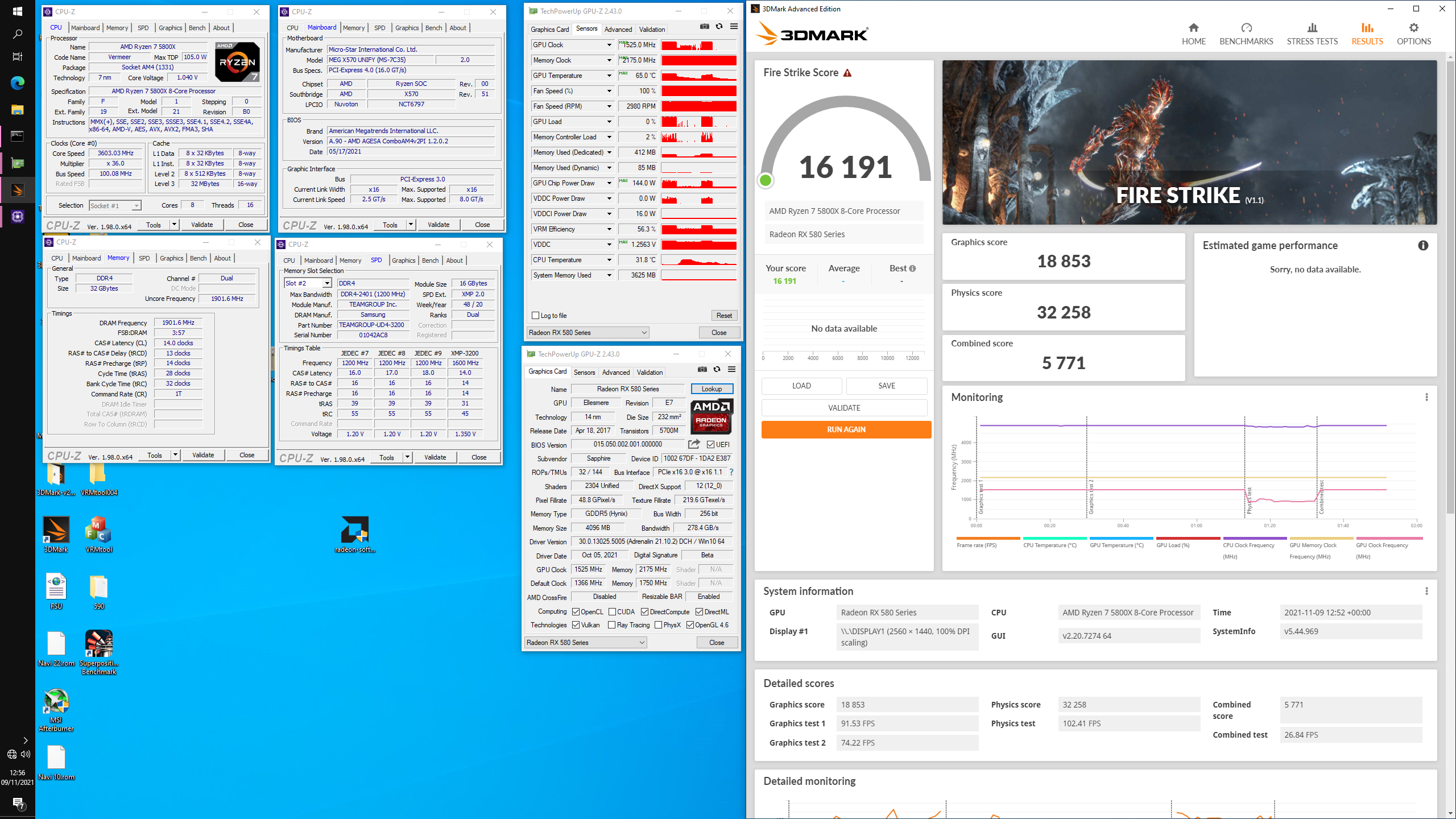Screen dimensions: 1456x819
Task: Open the System information three-dot menu
Action: [1426, 591]
